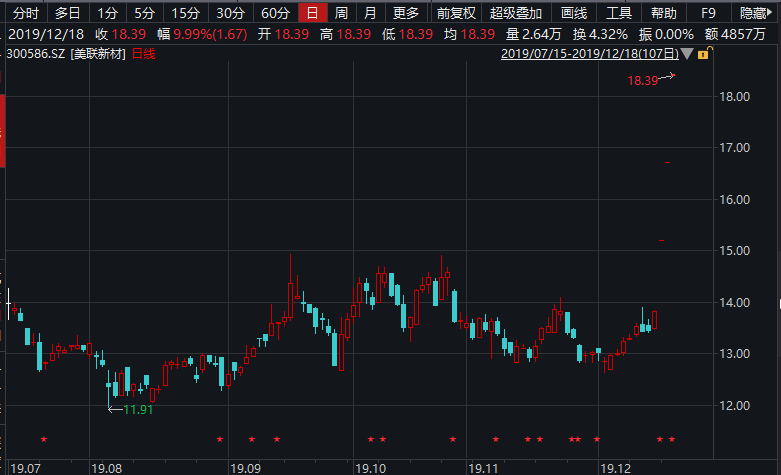Click the 18.39 high price marker
Image resolution: width=781 pixels, height=475 pixels.
pos(643,81)
